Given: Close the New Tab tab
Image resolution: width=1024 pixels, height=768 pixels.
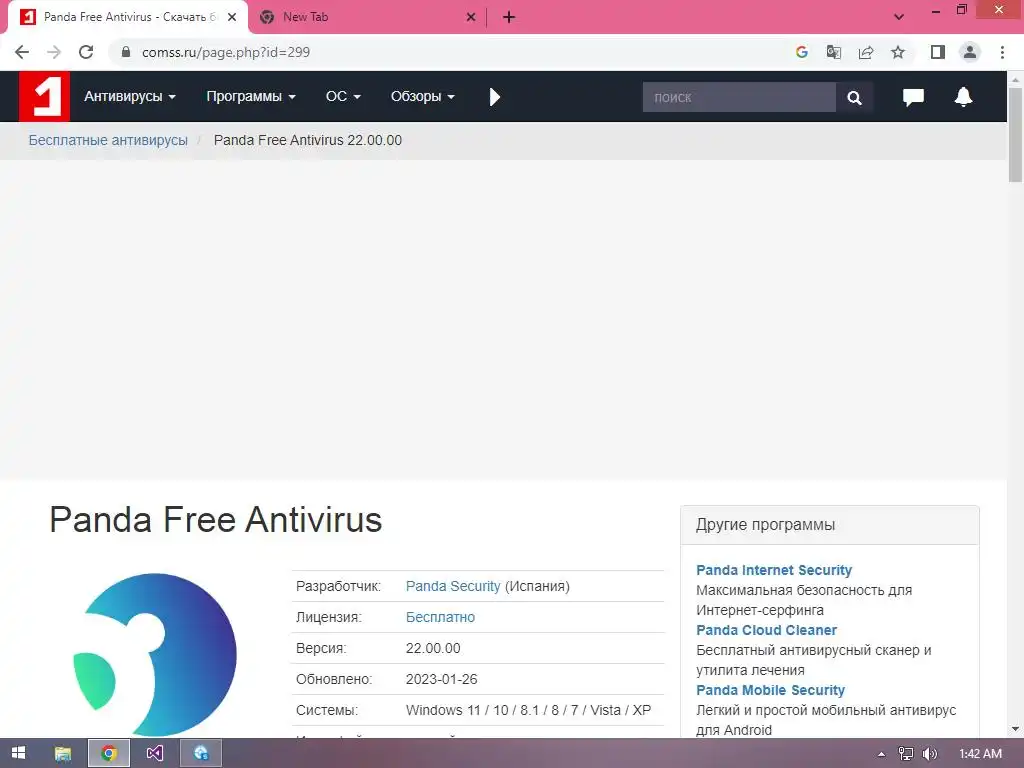Looking at the screenshot, I should pyautogui.click(x=471, y=17).
